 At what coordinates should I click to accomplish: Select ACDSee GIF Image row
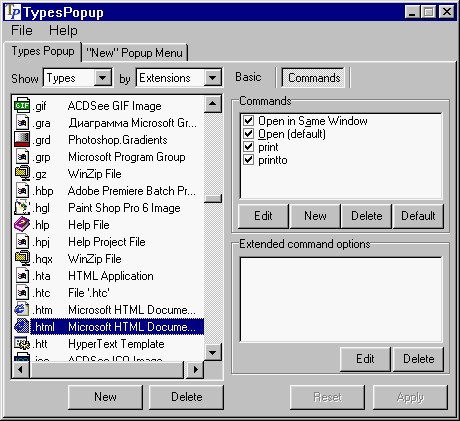108,106
